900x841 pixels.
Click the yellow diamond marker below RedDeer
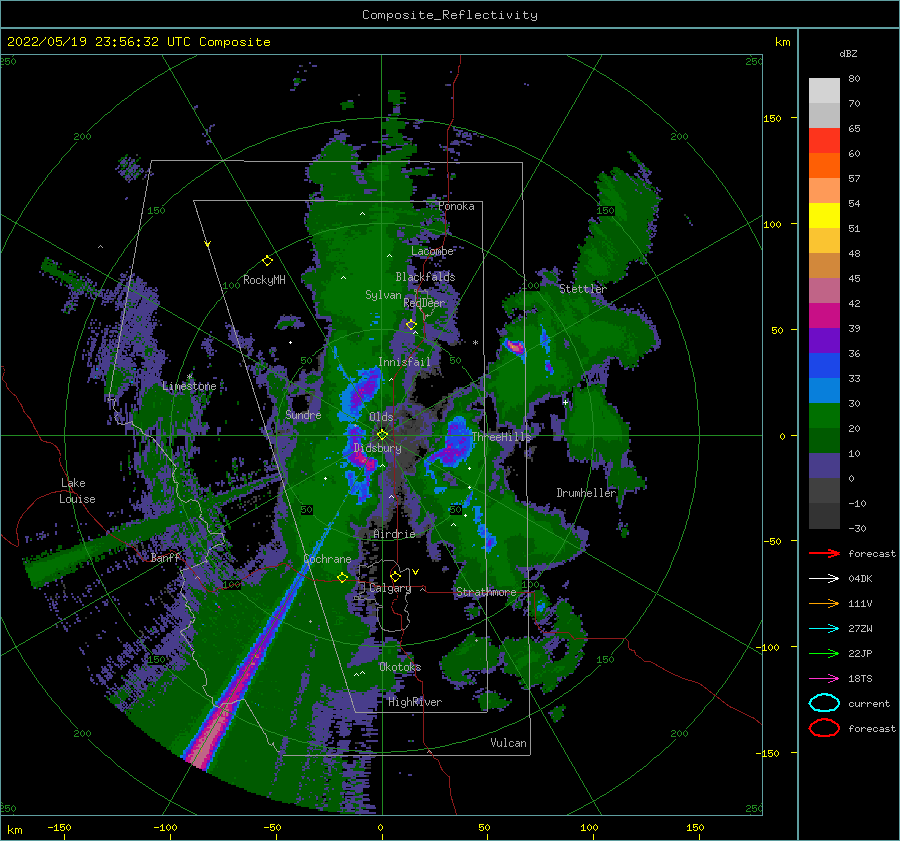[x=411, y=325]
